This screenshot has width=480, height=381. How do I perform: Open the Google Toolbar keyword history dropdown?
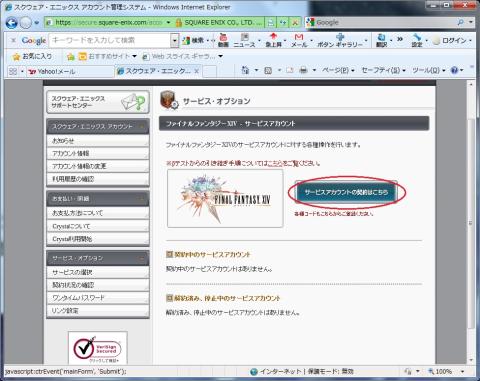175,41
